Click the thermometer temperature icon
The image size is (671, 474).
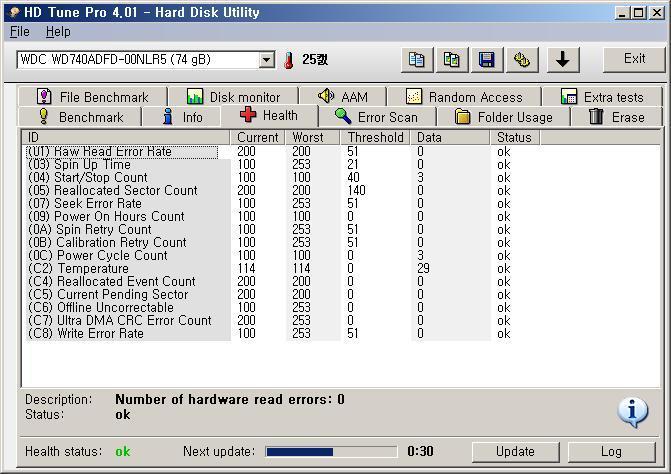tap(289, 60)
